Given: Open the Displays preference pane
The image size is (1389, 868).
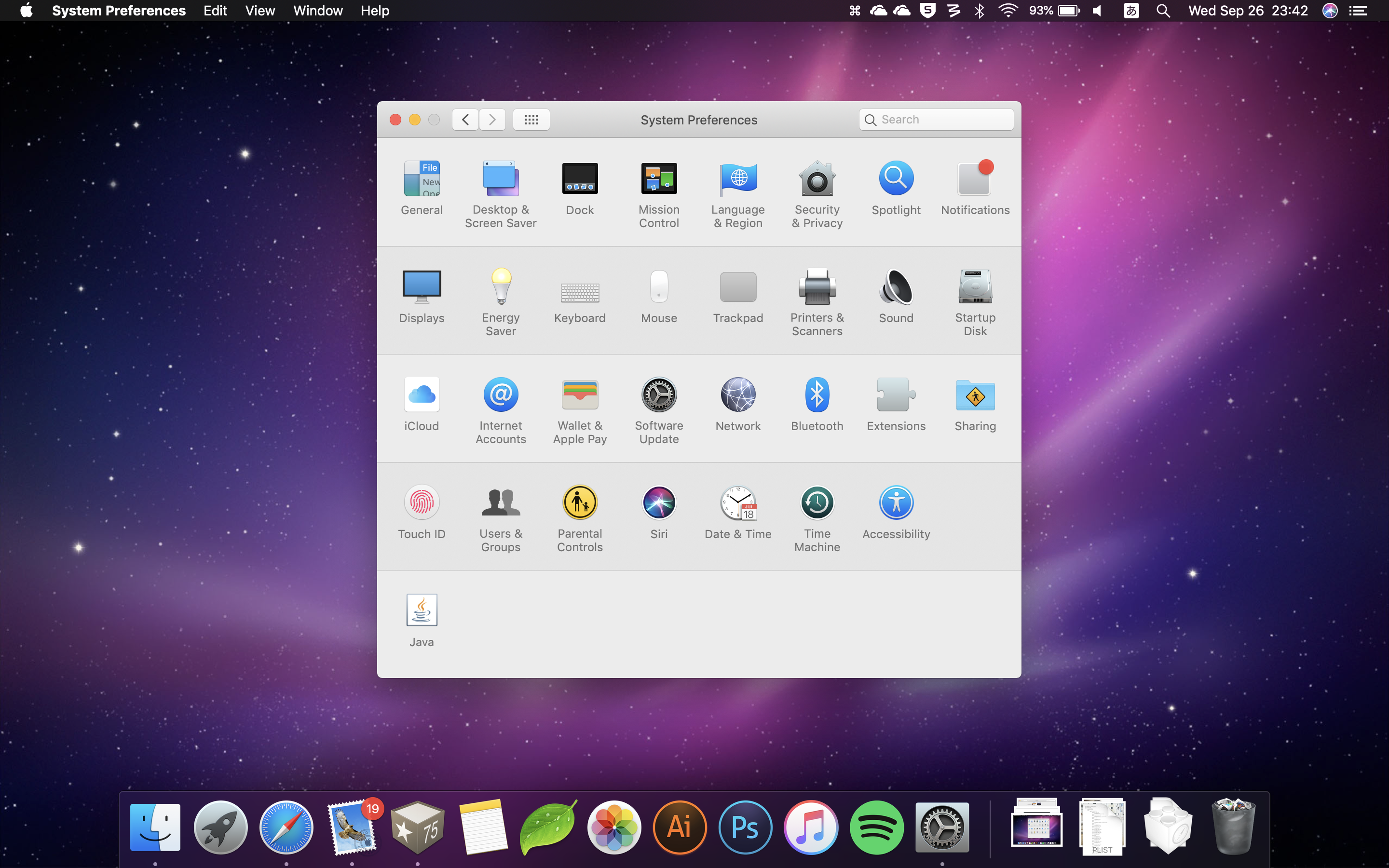Looking at the screenshot, I should [422, 296].
